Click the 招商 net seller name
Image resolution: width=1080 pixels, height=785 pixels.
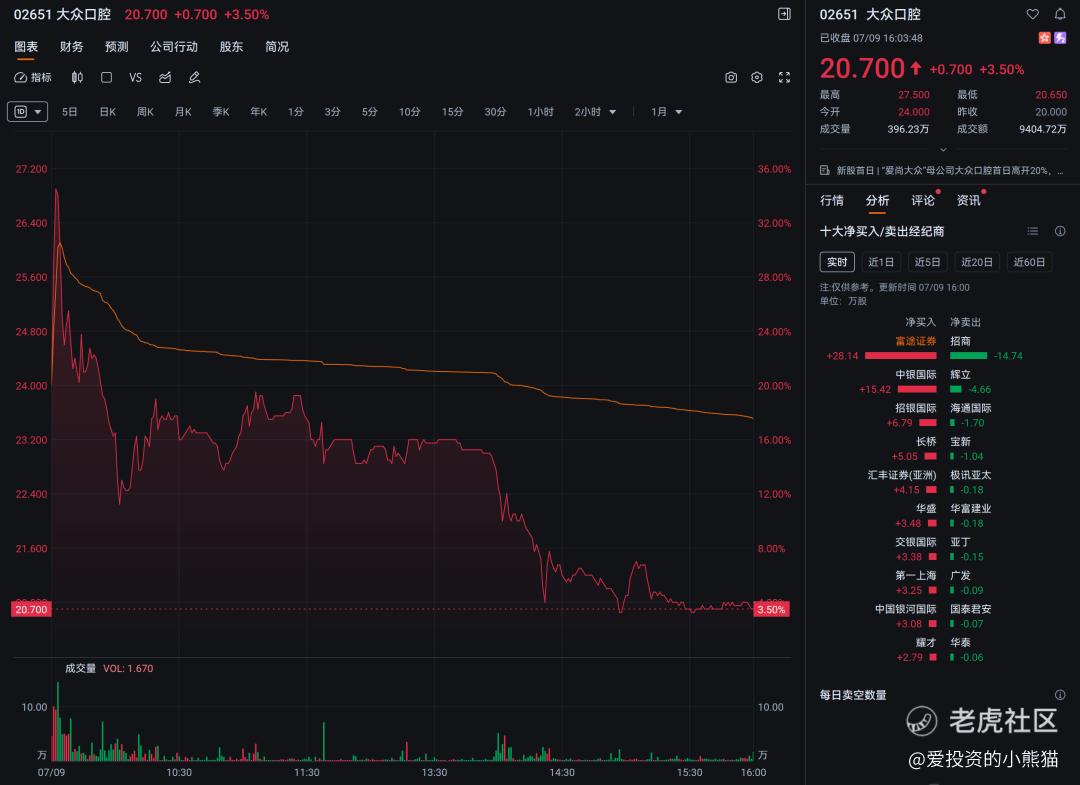[x=960, y=341]
